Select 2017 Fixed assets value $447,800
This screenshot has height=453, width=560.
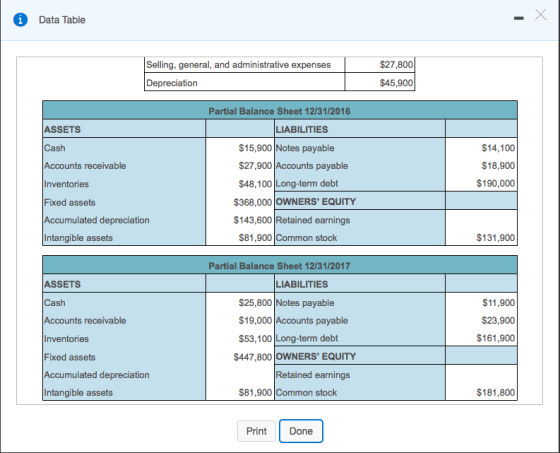pyautogui.click(x=252, y=357)
